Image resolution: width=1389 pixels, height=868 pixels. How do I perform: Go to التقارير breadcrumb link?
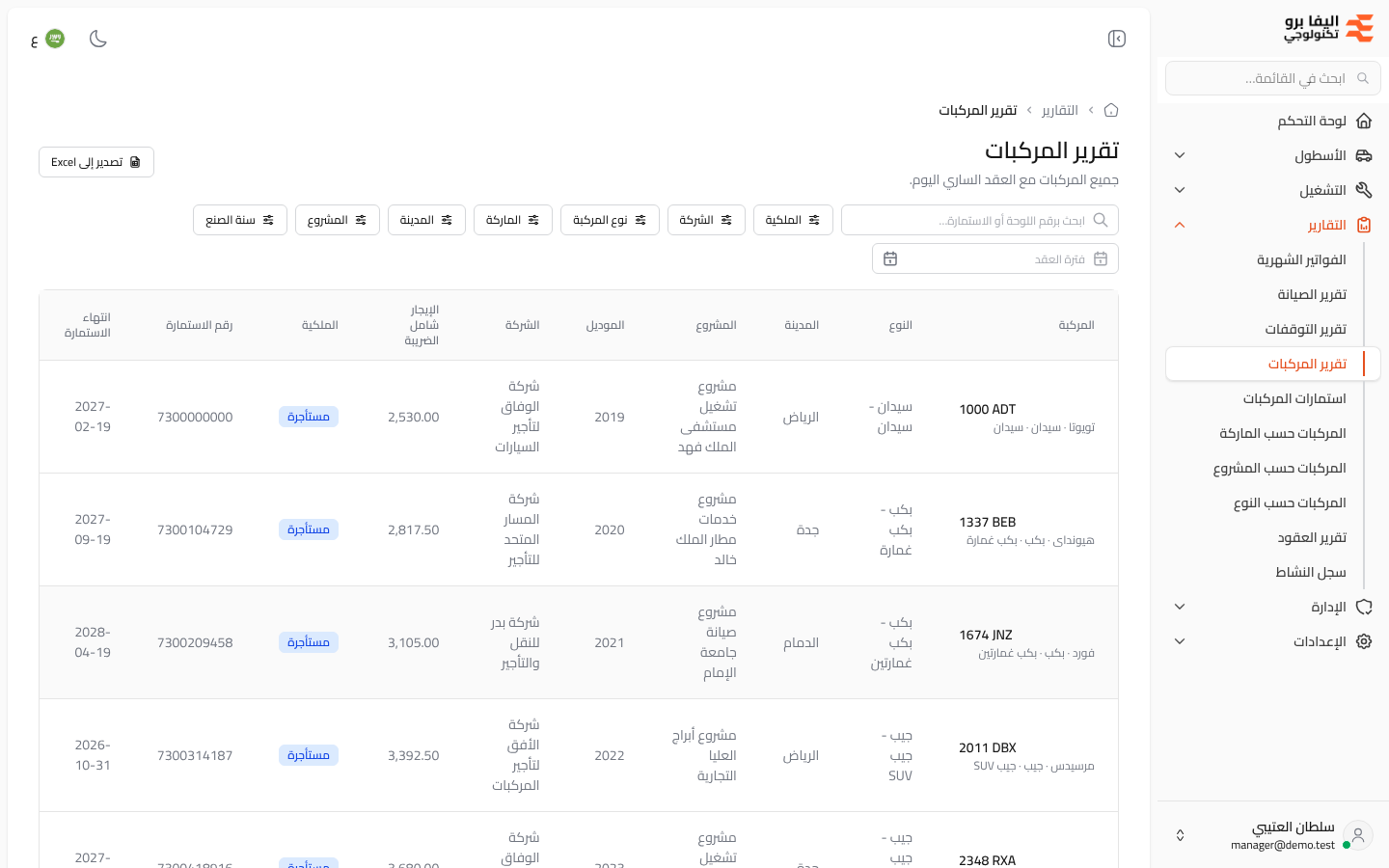tap(1060, 110)
